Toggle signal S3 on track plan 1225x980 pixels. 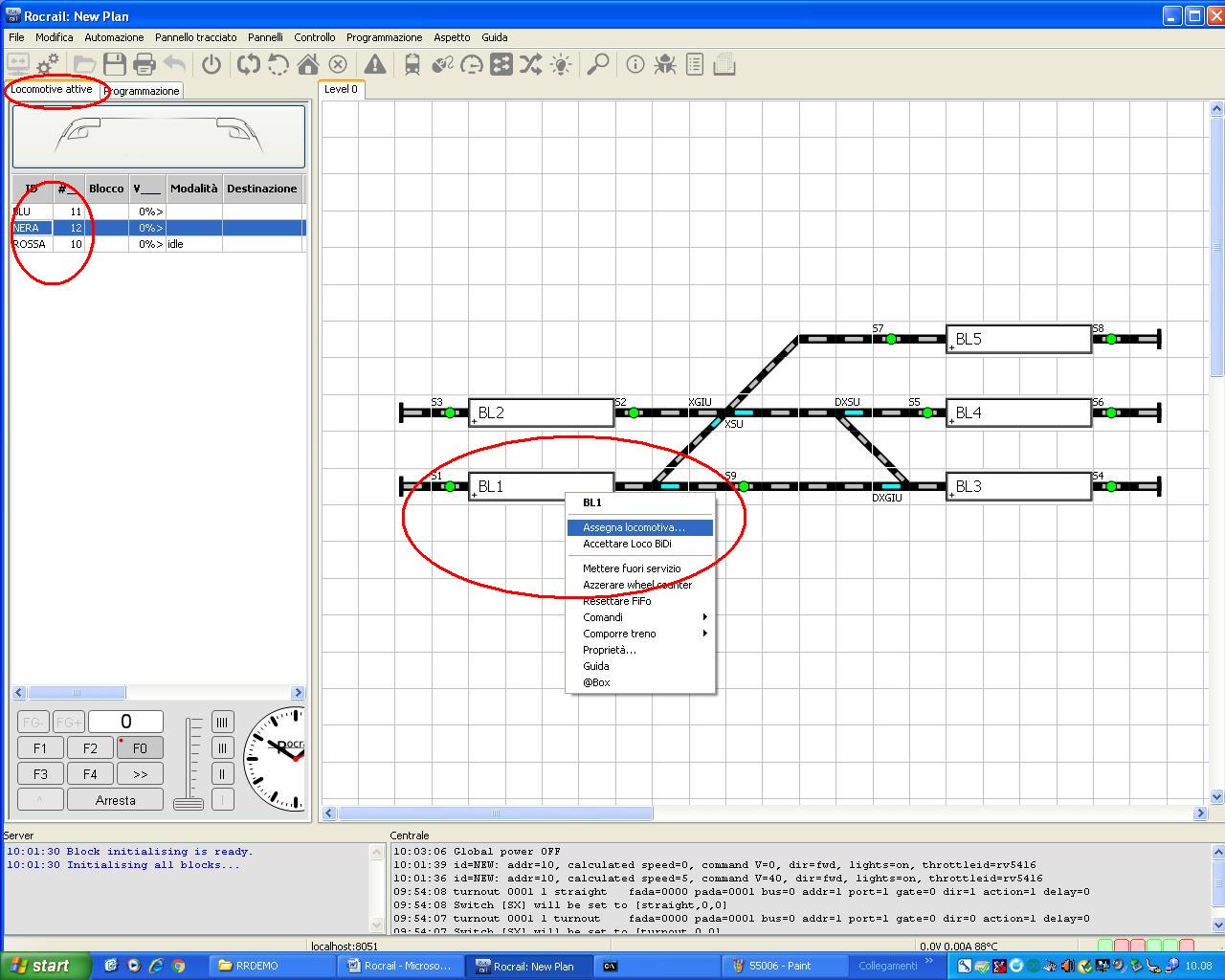pos(450,412)
